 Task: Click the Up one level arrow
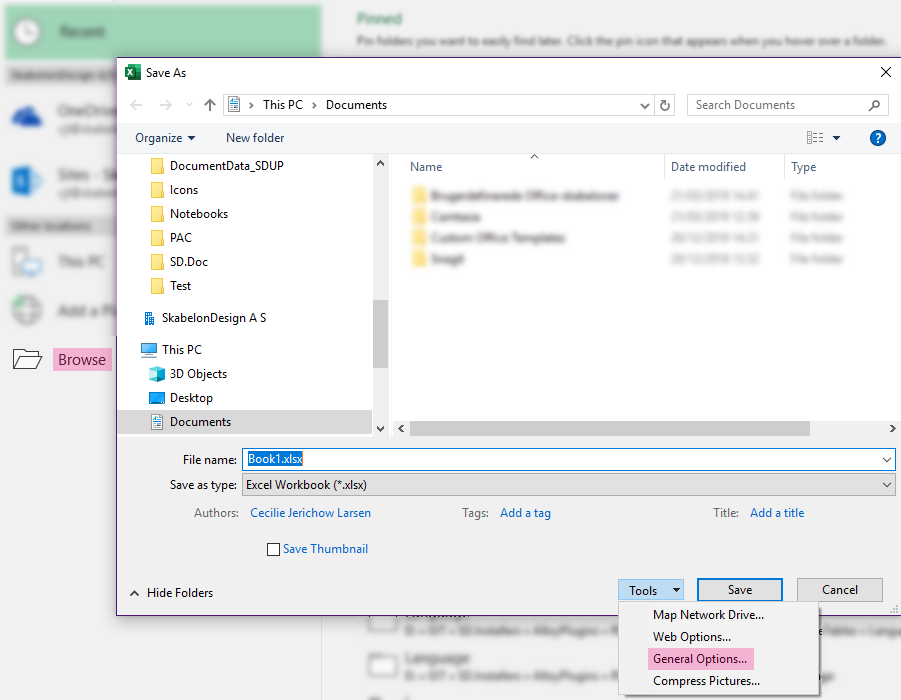pyautogui.click(x=210, y=105)
